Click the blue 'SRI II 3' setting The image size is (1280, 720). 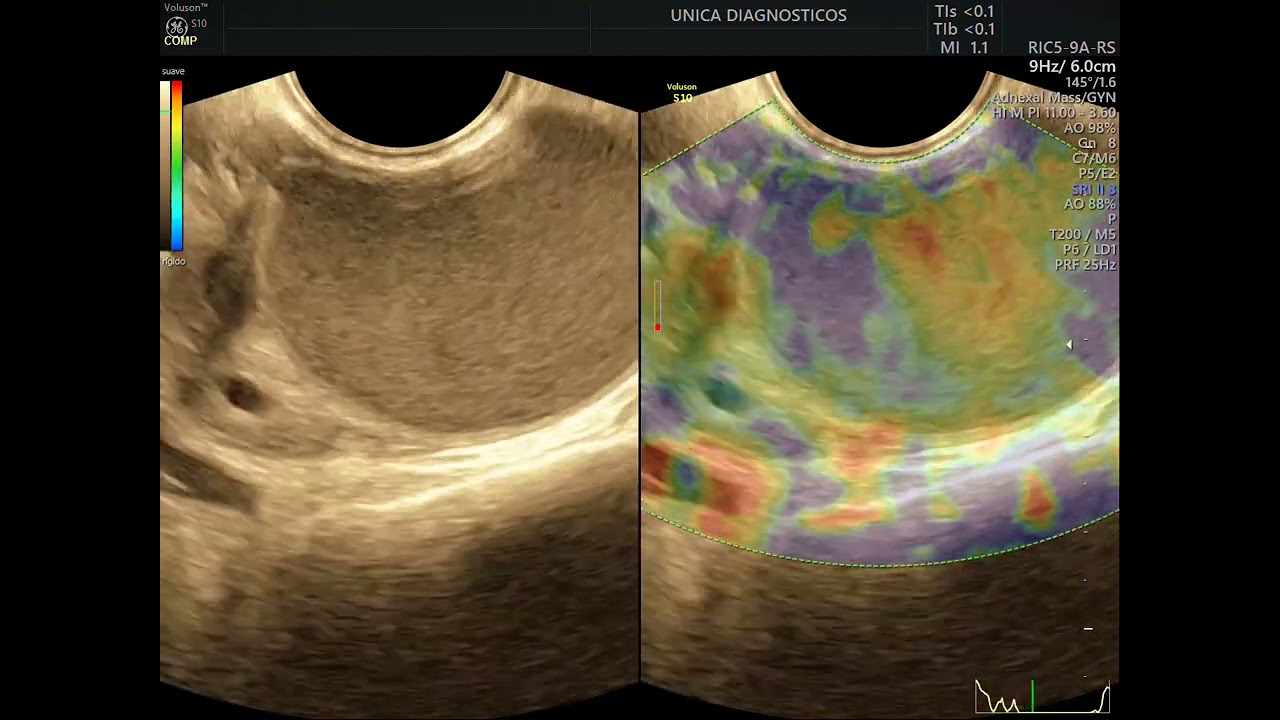(1093, 189)
